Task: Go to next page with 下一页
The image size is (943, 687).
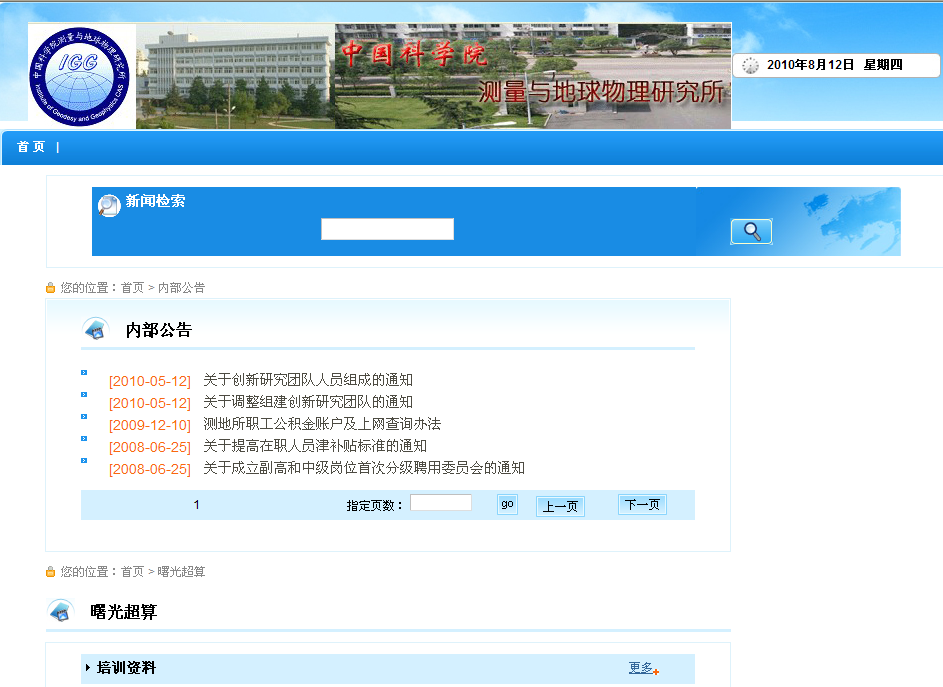Action: 642,504
